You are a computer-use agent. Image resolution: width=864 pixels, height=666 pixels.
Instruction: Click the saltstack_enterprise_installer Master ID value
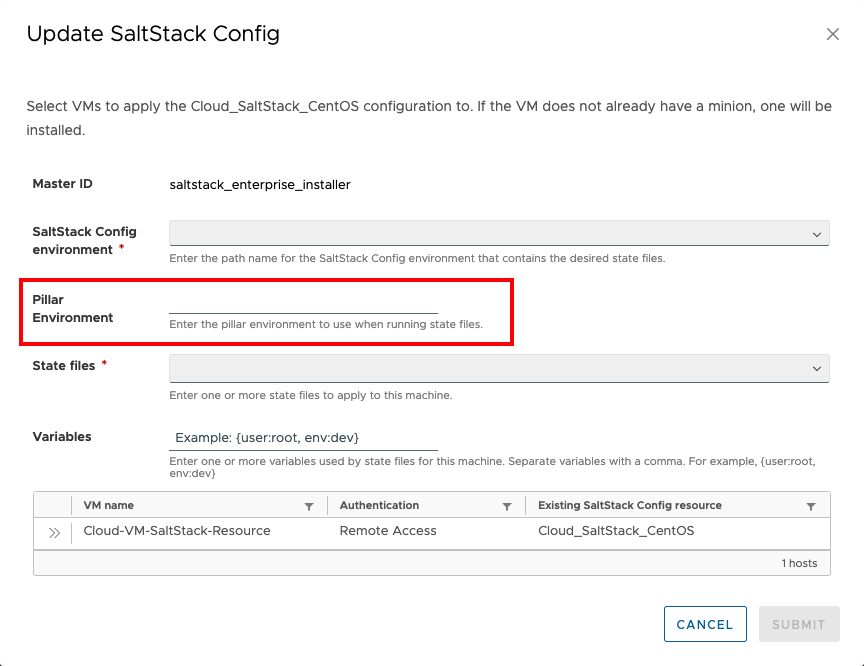[260, 185]
